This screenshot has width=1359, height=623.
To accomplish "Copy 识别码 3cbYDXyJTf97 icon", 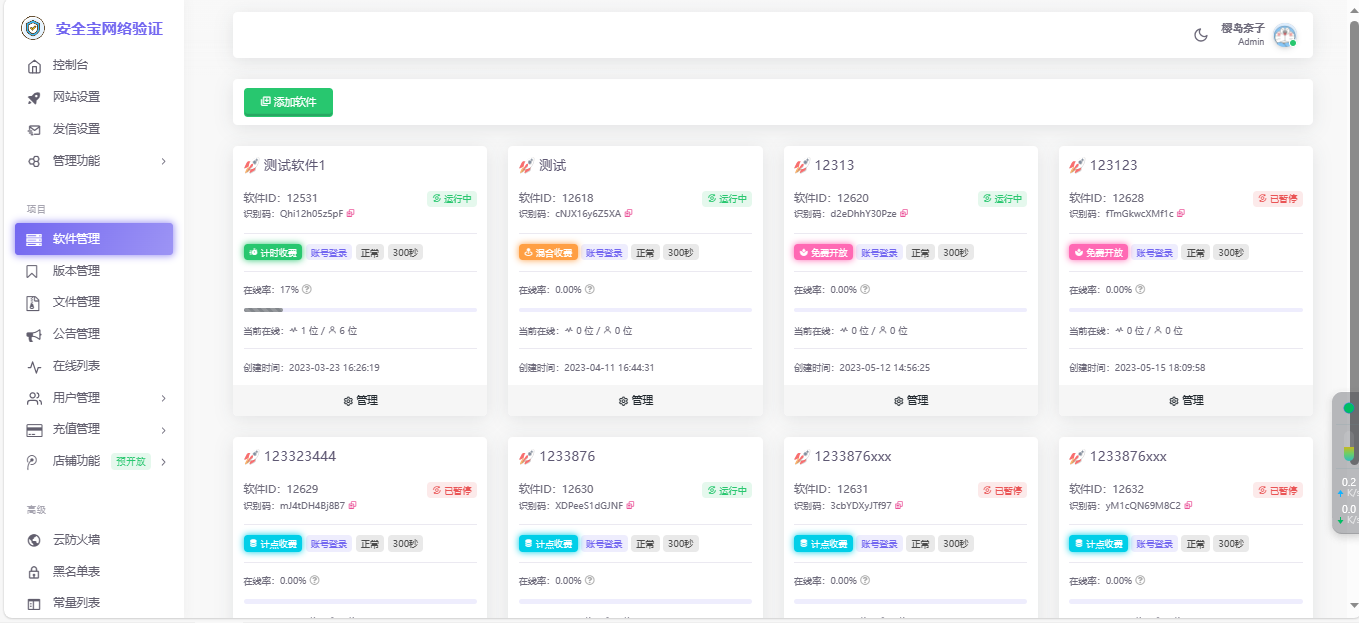I will (x=899, y=505).
